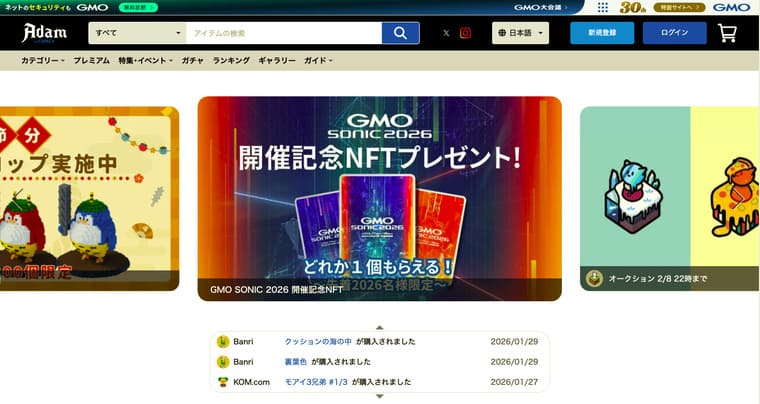This screenshot has width=760, height=404.
Task: Open the Instagram icon link
Action: (x=465, y=33)
